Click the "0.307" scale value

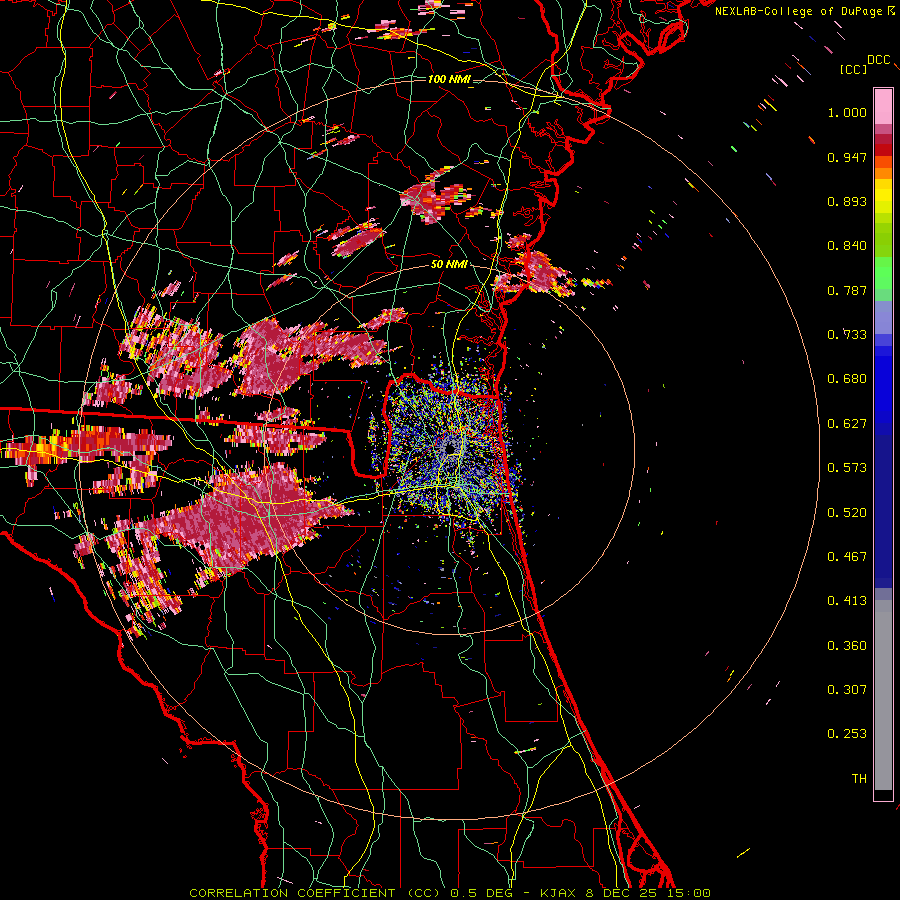point(847,690)
